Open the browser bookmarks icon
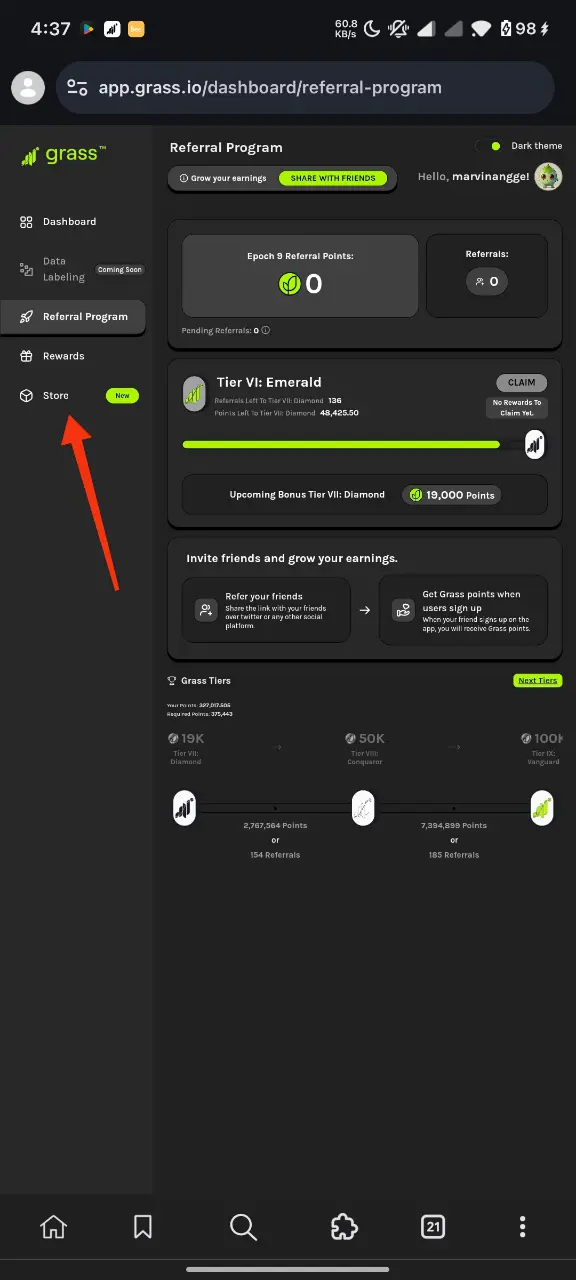 coord(143,1227)
